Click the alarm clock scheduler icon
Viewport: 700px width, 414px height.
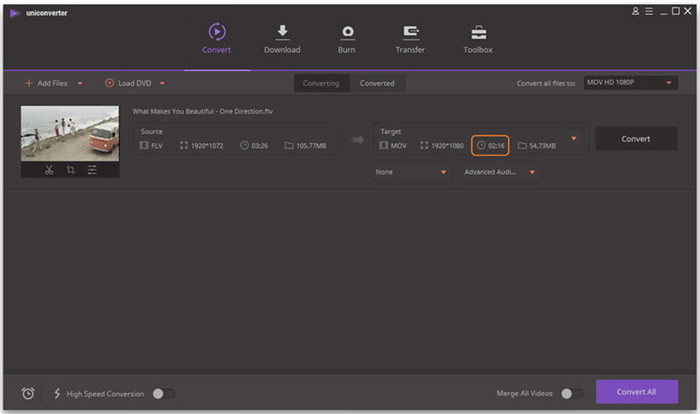28,393
